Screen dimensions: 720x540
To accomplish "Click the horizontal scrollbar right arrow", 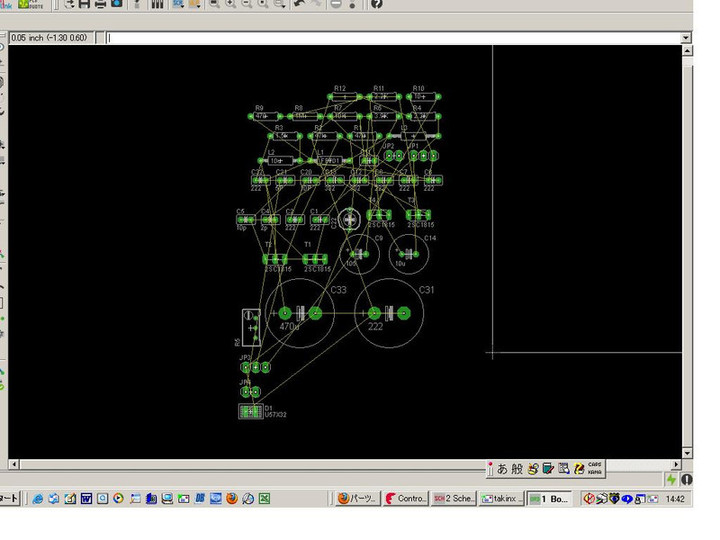I will [674, 466].
